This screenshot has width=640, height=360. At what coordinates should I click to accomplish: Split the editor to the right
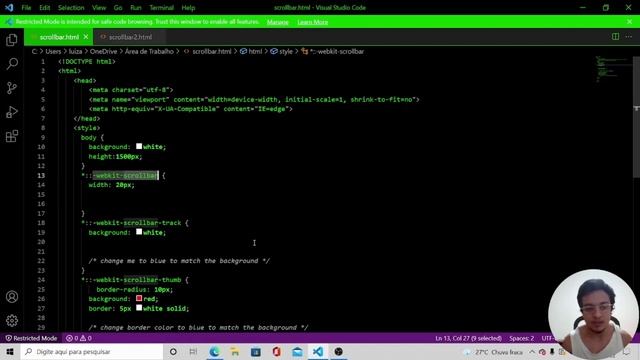(615, 37)
